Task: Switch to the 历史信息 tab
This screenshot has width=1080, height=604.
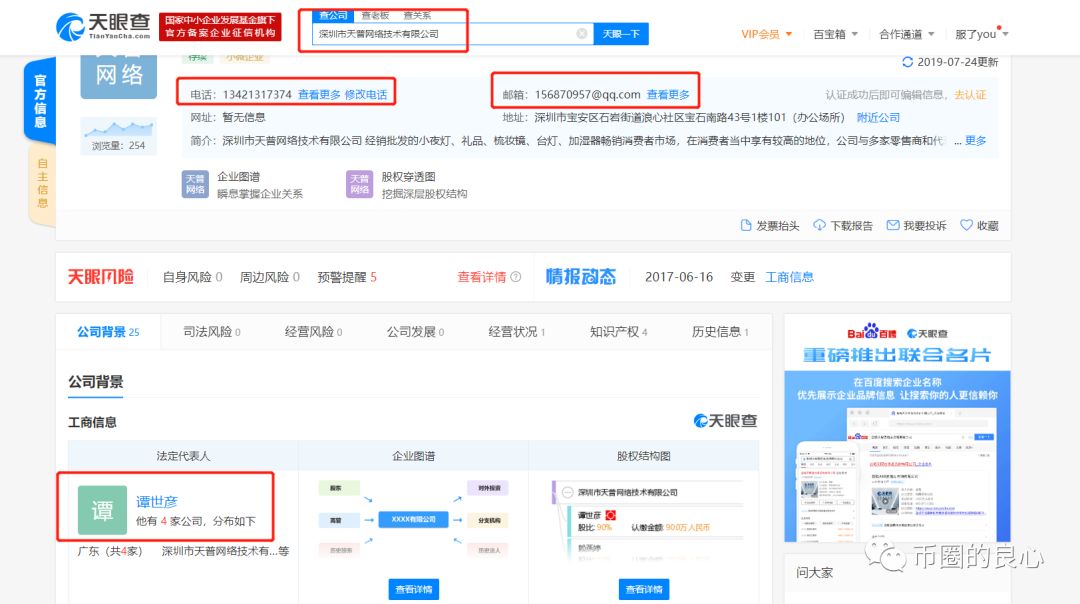Action: 720,332
